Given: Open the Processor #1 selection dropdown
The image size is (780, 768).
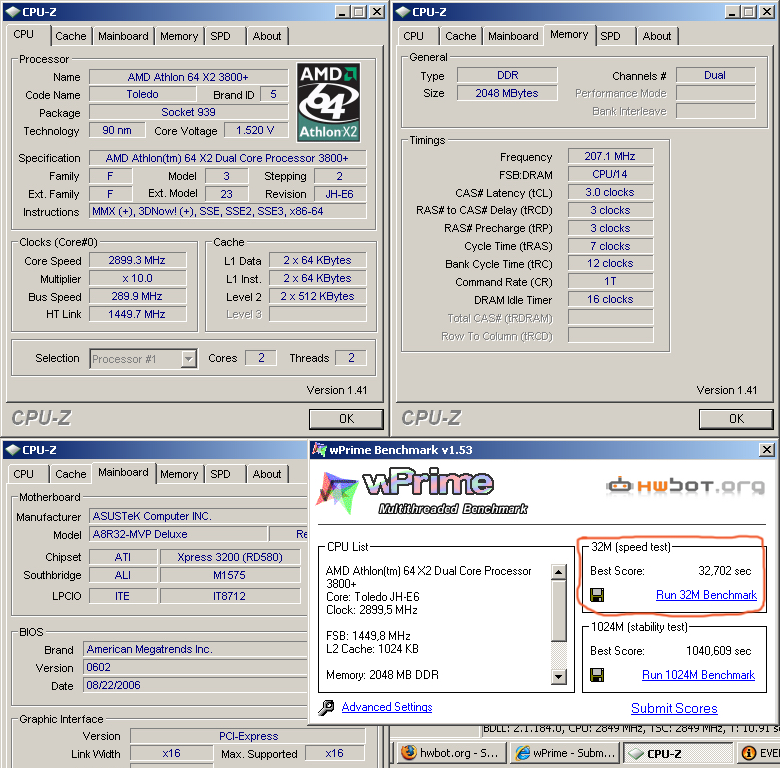Looking at the screenshot, I should point(189,359).
